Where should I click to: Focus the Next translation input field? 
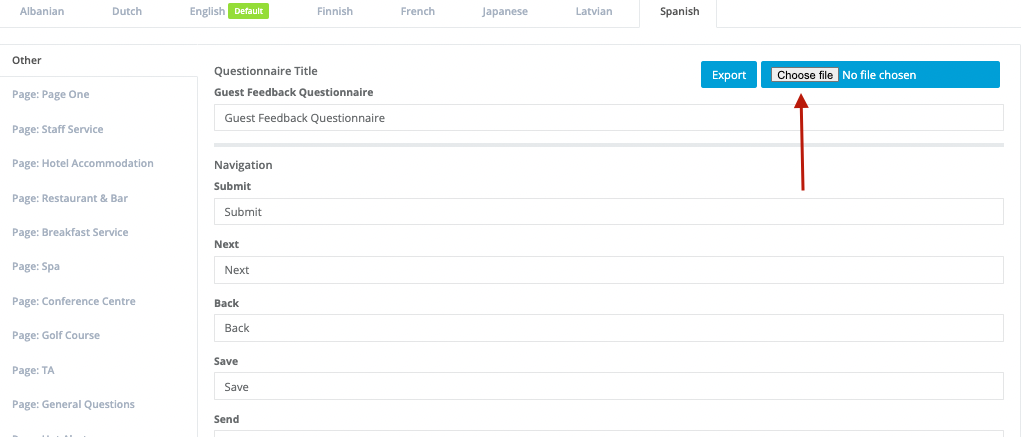(609, 270)
